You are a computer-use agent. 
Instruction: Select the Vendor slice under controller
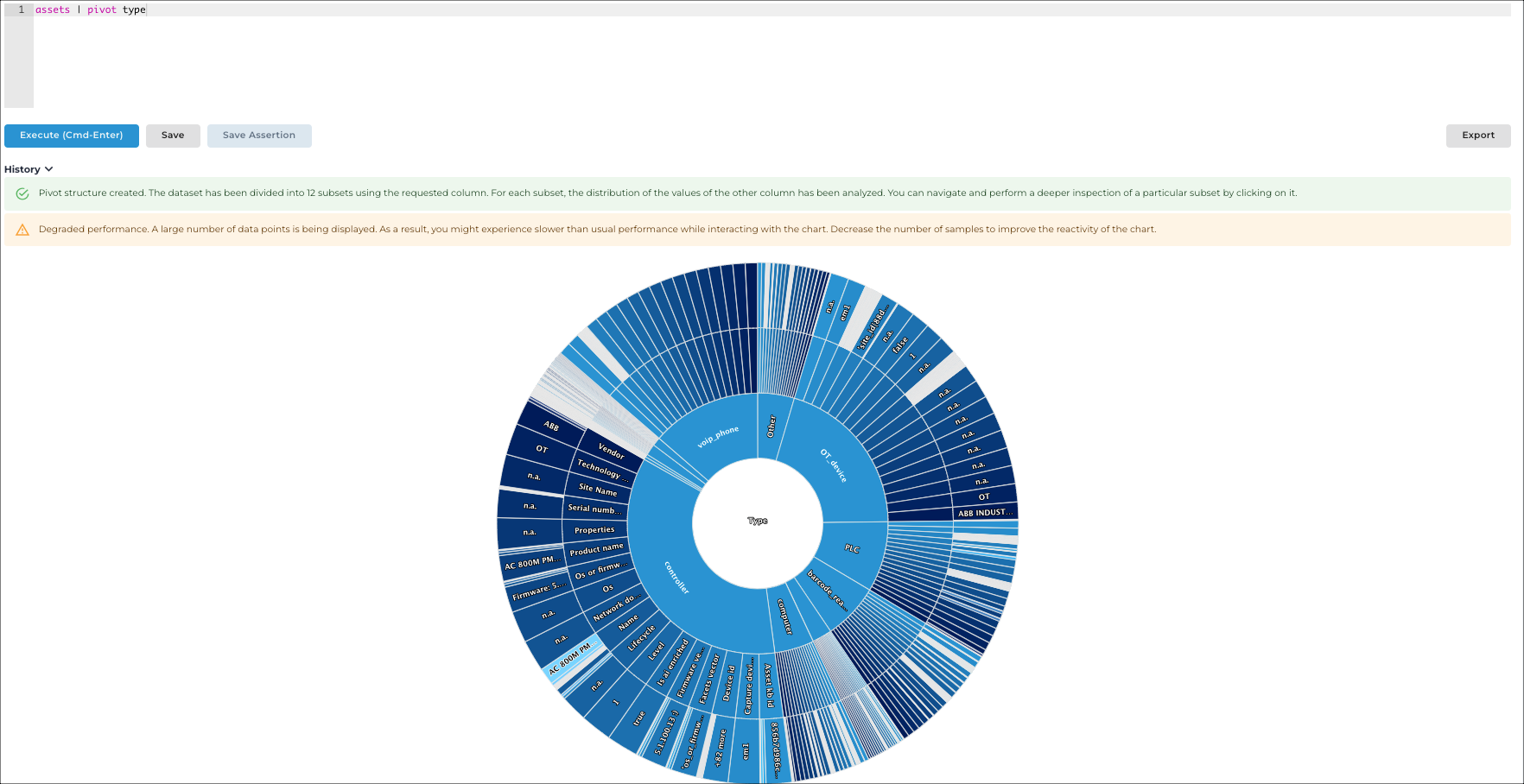pos(611,451)
